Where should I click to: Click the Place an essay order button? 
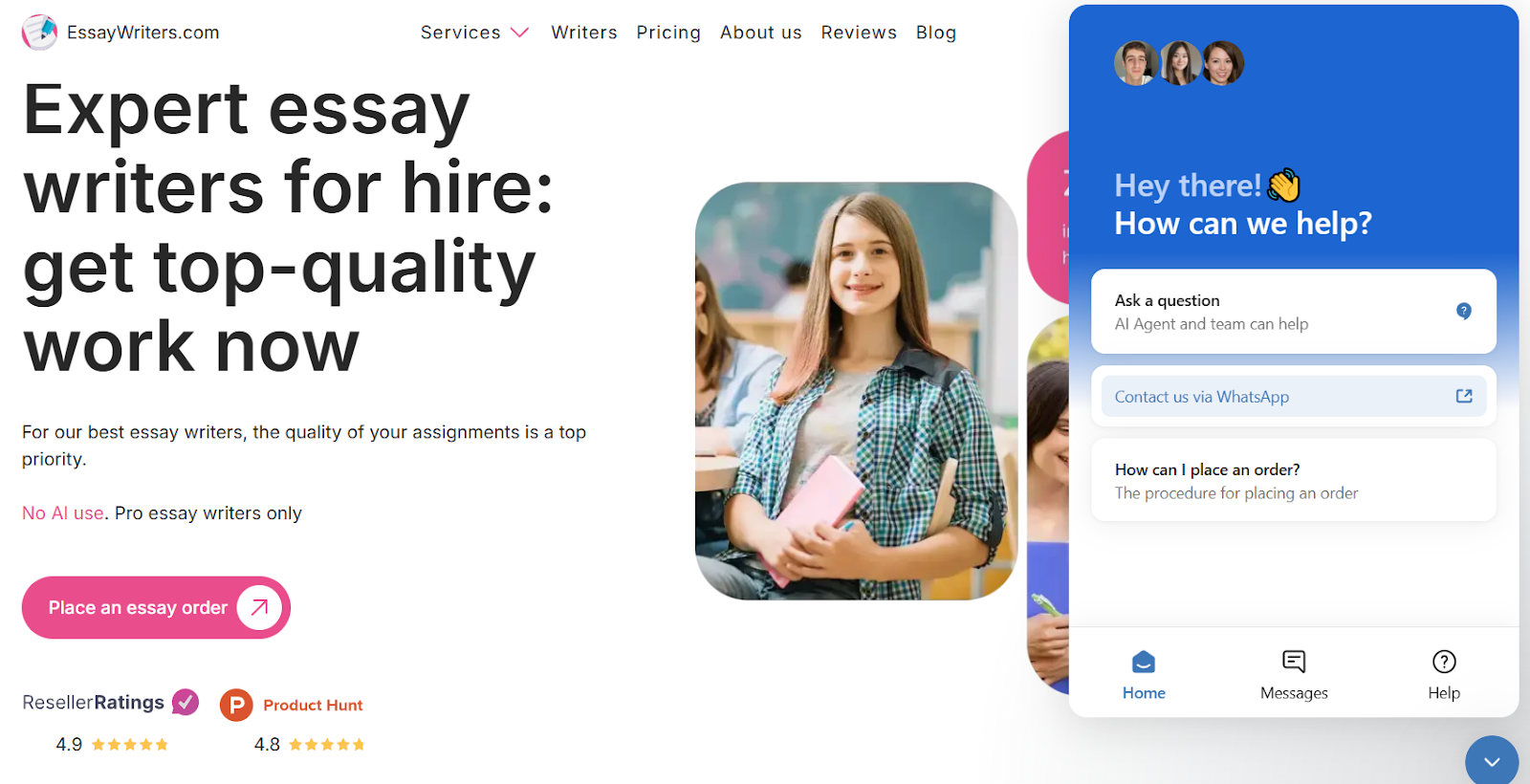[x=156, y=607]
